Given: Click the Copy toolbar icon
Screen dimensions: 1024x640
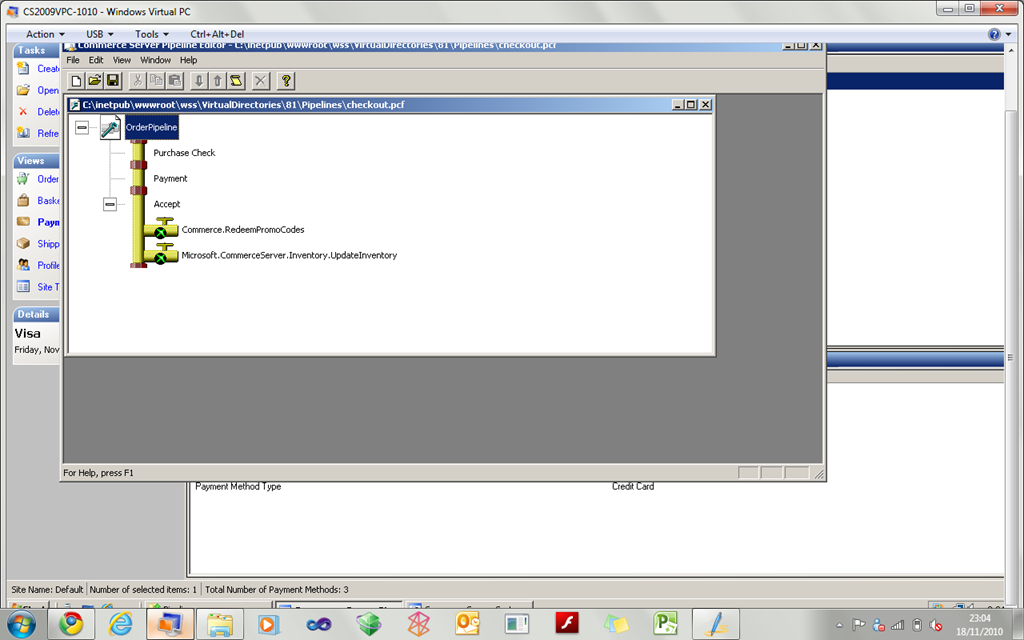Looking at the screenshot, I should tap(156, 81).
